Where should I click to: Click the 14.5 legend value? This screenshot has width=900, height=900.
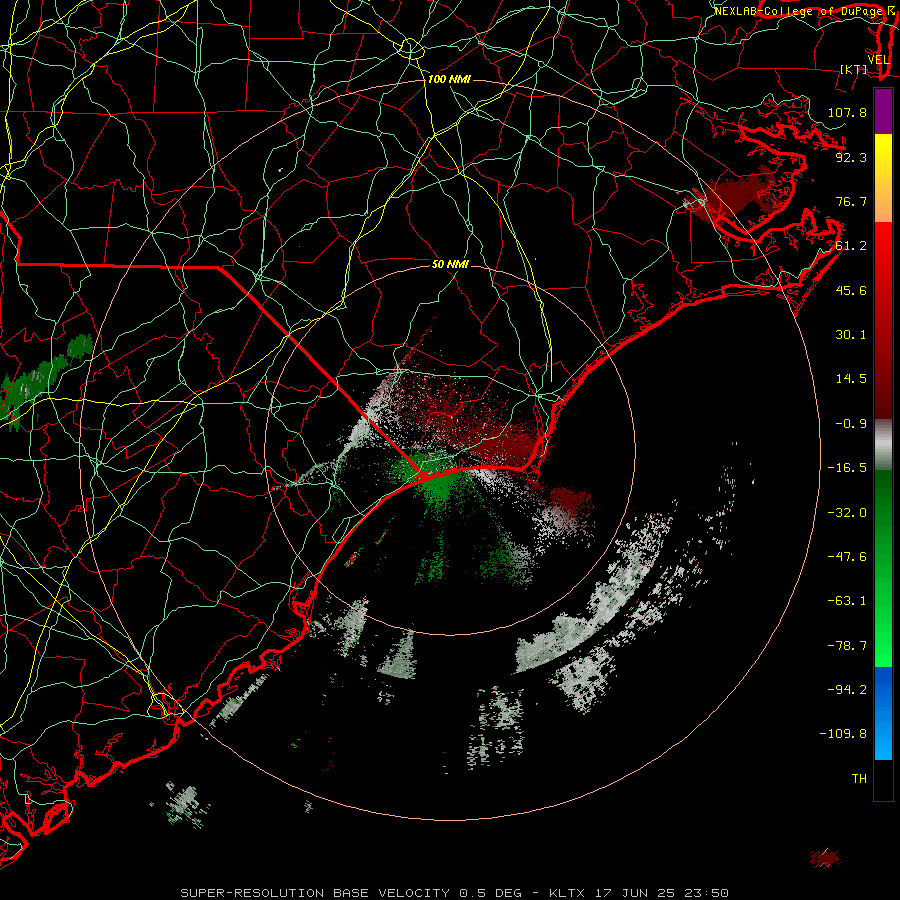851,379
